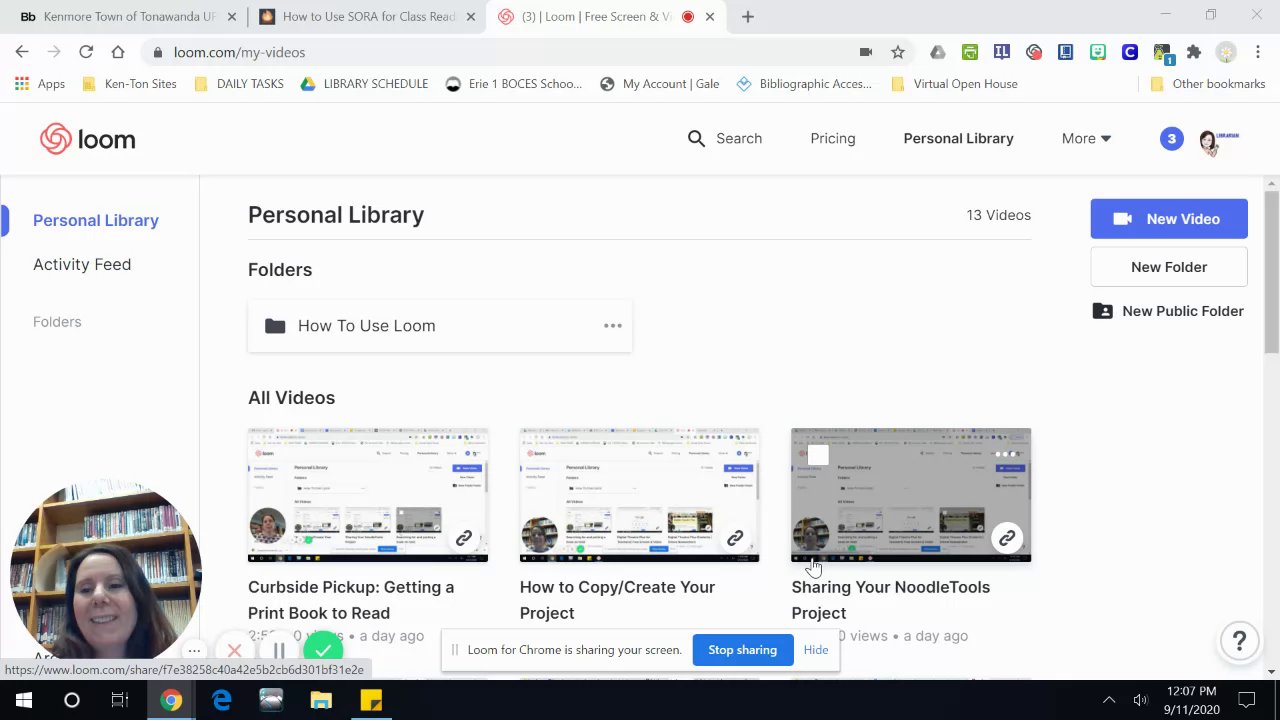The image size is (1280, 720).
Task: Open Curbside Pickup video thumbnail
Action: tap(368, 495)
